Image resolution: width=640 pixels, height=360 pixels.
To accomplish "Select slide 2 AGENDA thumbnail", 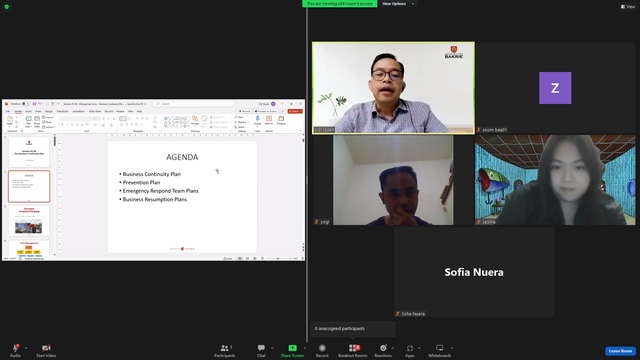I will coord(29,187).
